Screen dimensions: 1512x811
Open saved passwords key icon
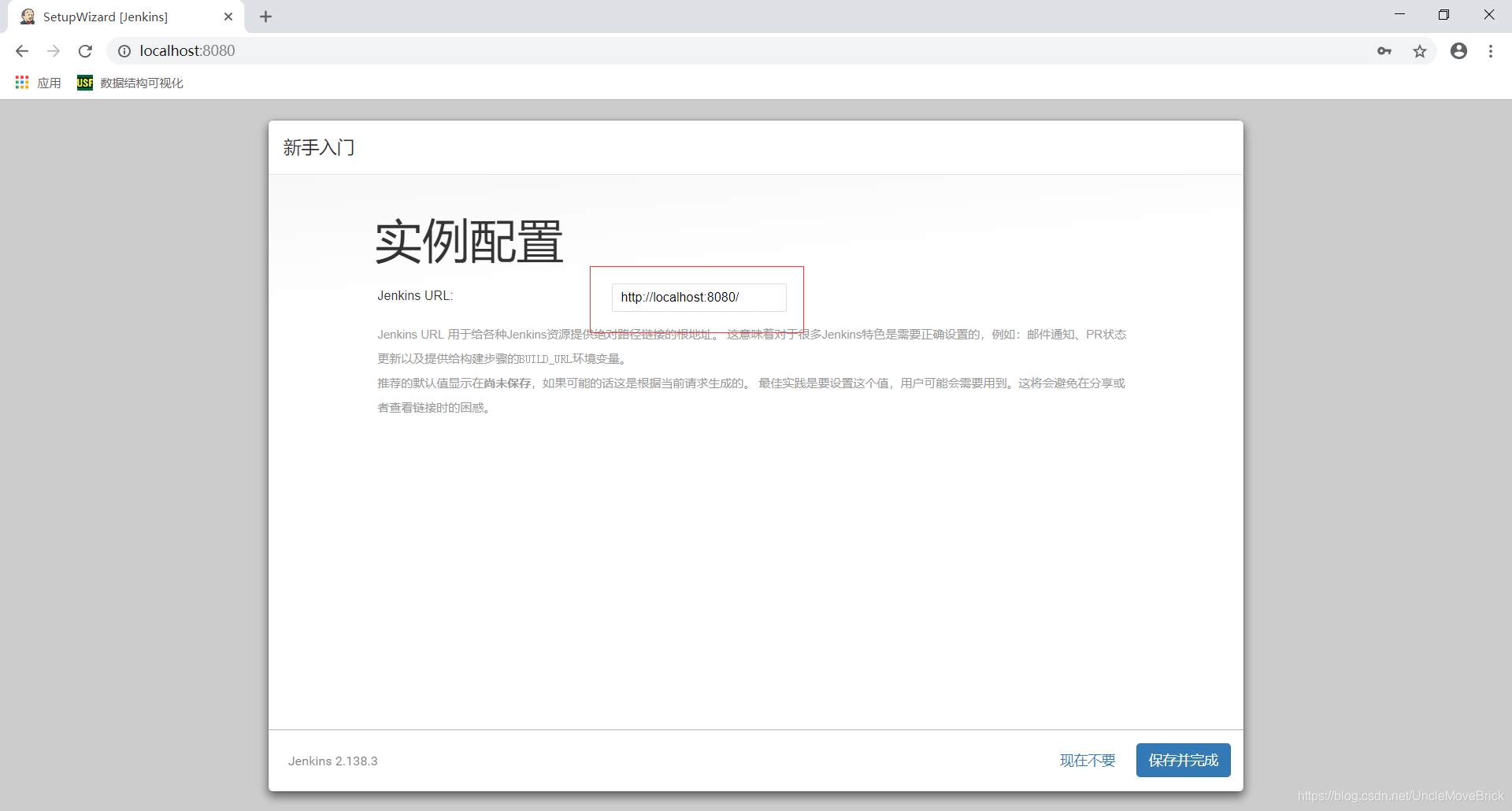click(x=1384, y=51)
